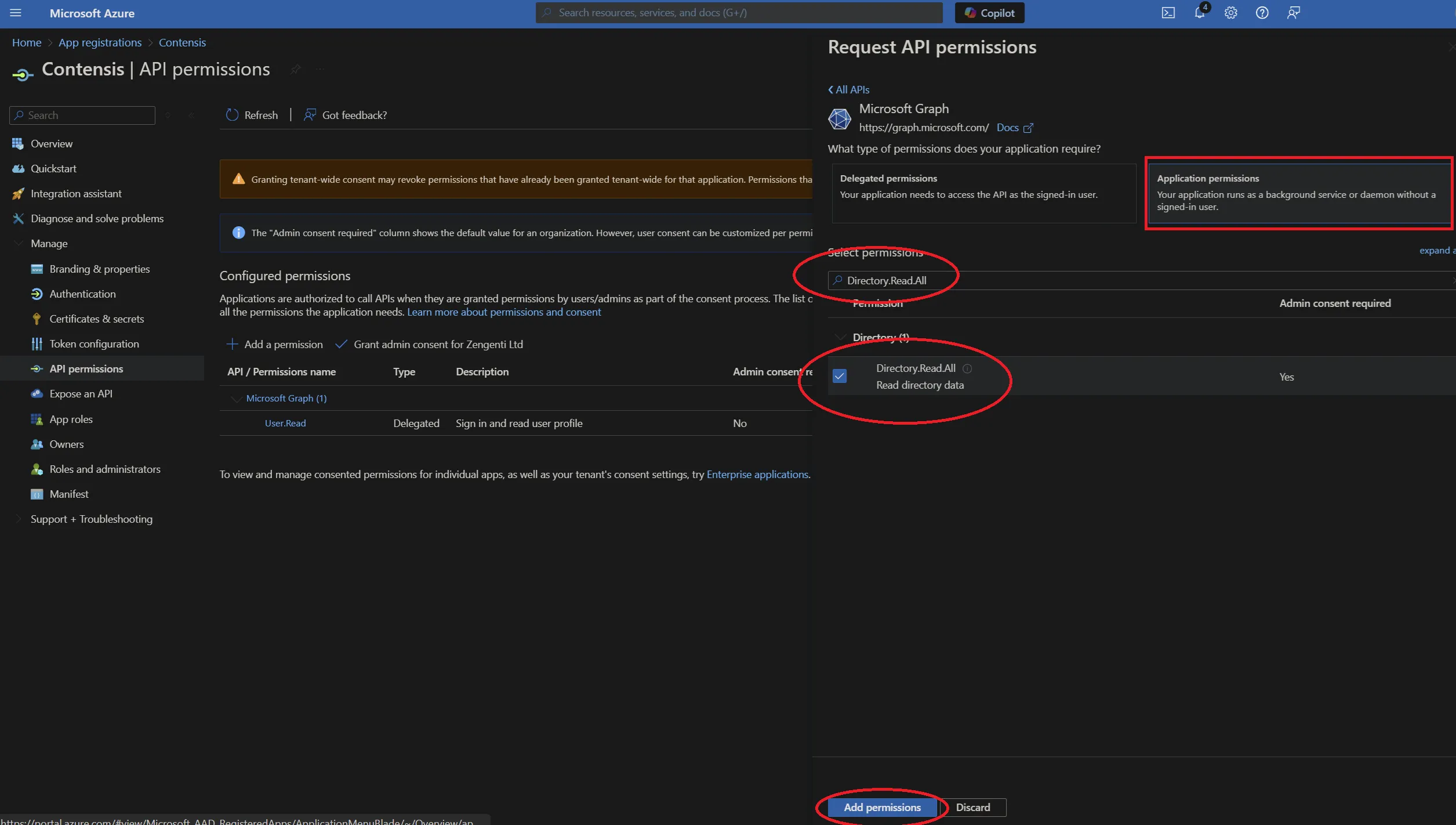Screen dimensions: 1456x825
Task: Open the Manifest editor
Action: [68, 494]
